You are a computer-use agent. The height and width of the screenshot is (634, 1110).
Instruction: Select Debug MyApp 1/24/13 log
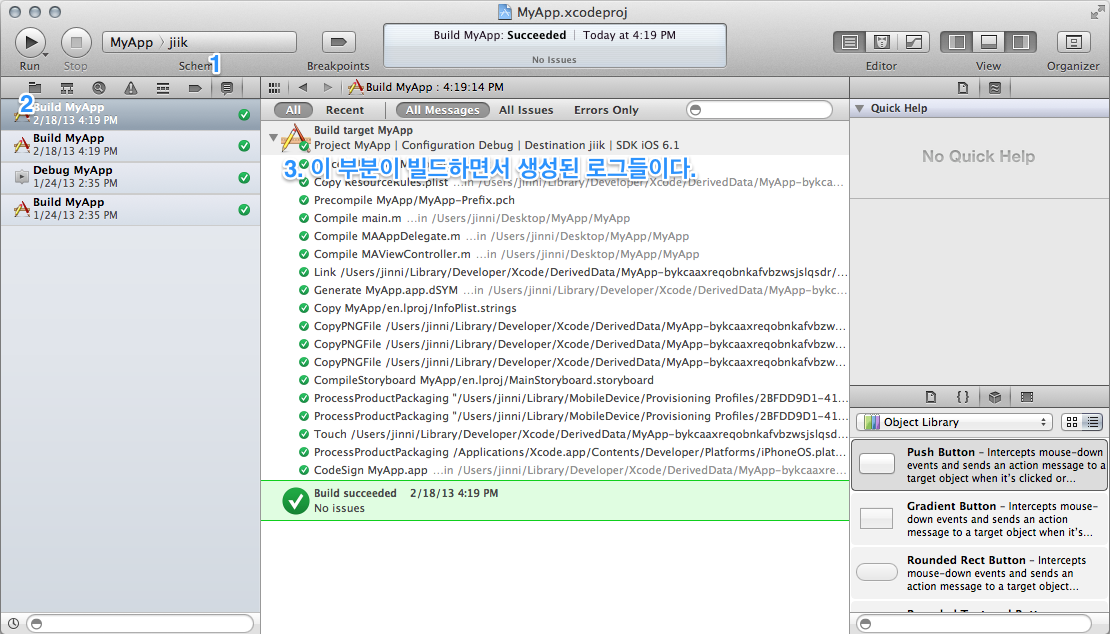pos(130,177)
